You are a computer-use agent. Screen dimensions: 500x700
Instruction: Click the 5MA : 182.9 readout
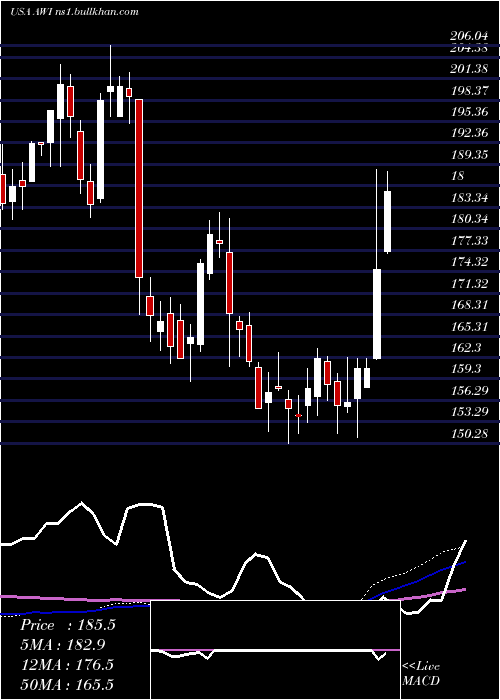(x=65, y=645)
